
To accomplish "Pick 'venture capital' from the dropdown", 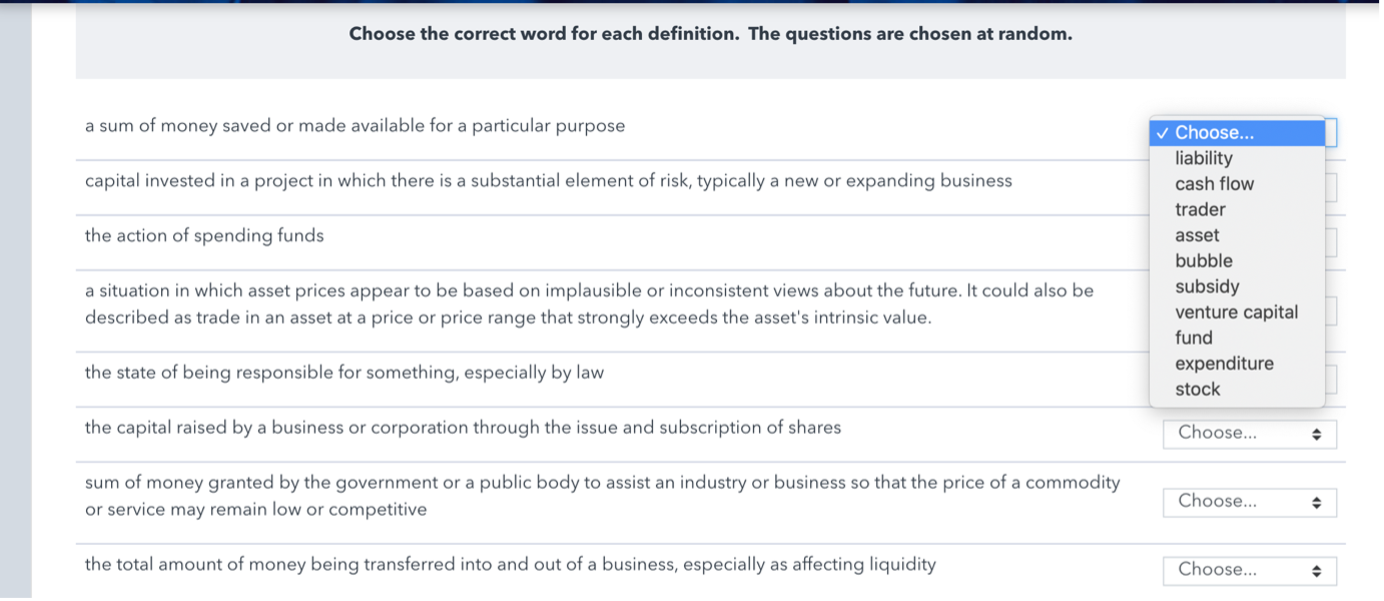I will (1236, 313).
